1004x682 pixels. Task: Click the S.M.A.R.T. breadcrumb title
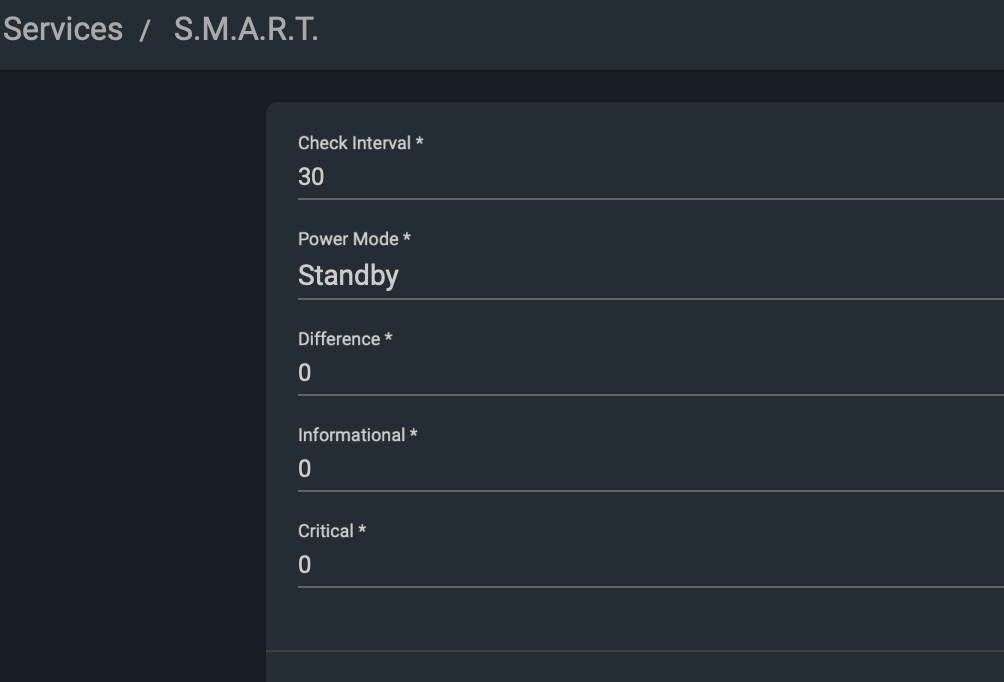[x=246, y=29]
